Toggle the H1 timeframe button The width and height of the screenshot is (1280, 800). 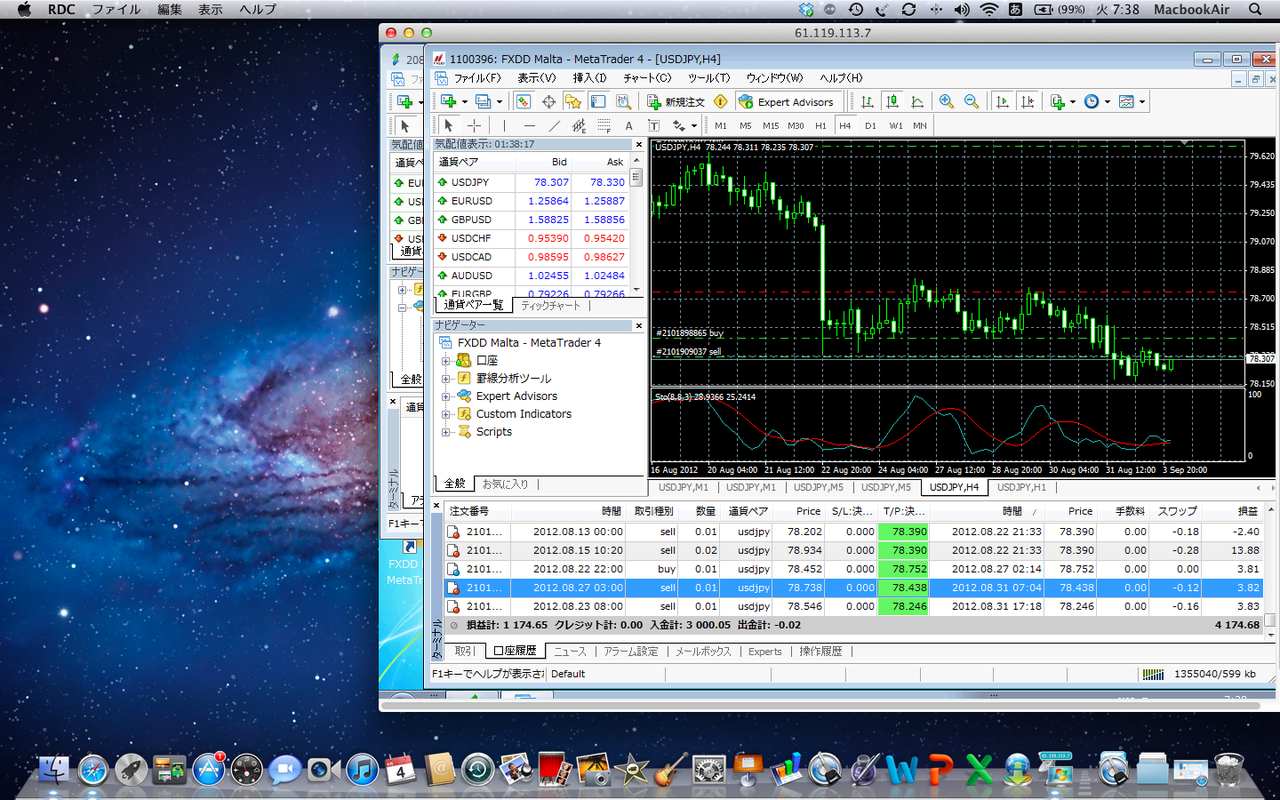click(820, 126)
